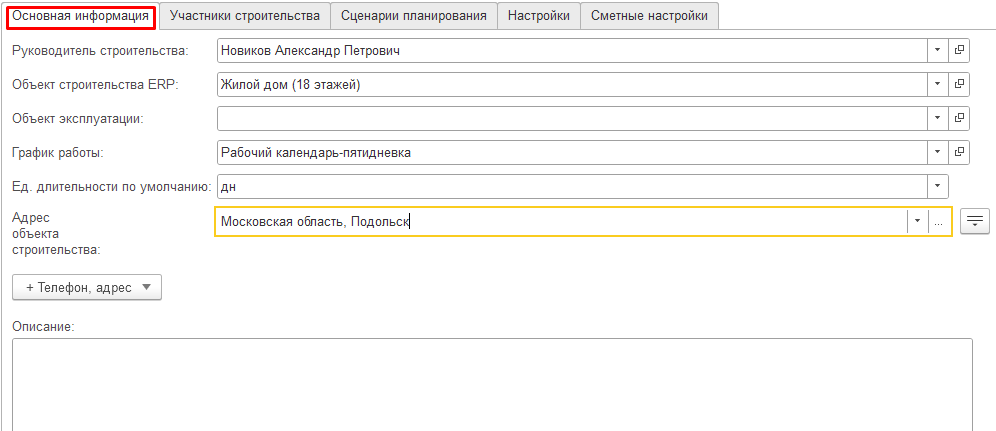This screenshot has width=996, height=431.
Task: Click the address comment lines icon button
Action: click(974, 222)
